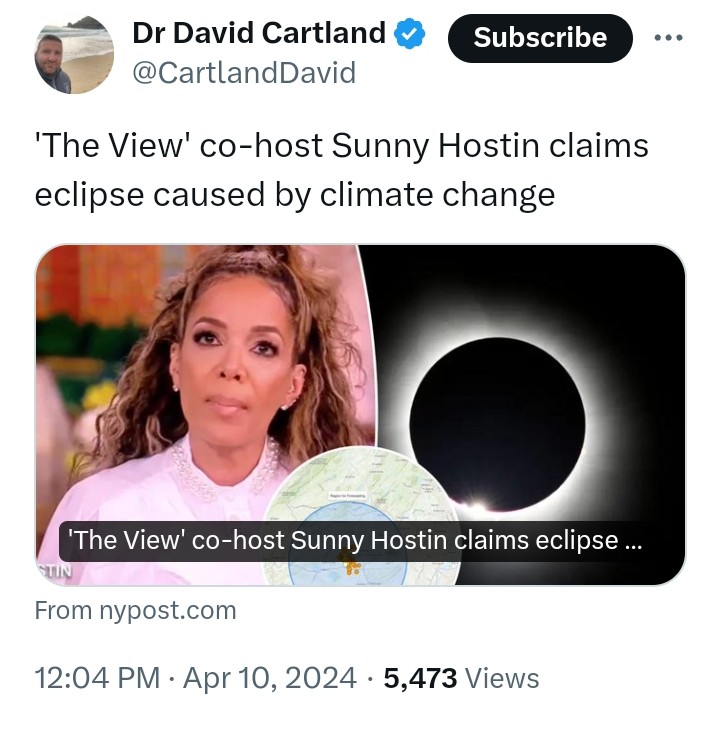Screen dimensions: 720x730
Task: Open the Apr 10, 2024 date link
Action: pyautogui.click(x=268, y=678)
